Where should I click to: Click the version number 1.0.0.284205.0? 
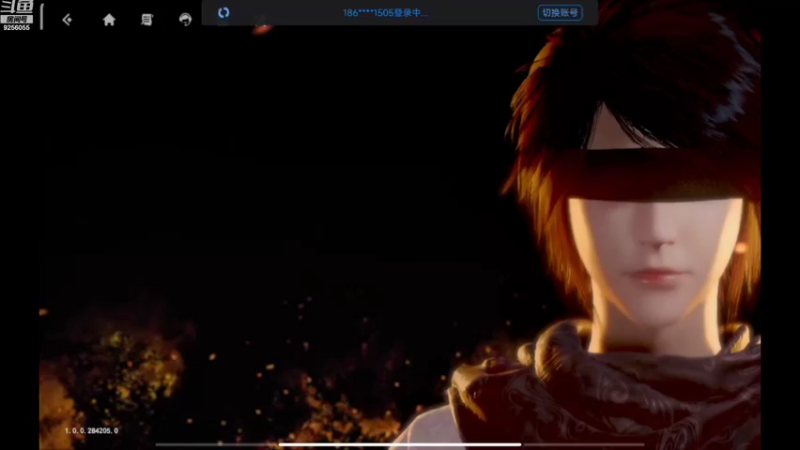tap(91, 431)
